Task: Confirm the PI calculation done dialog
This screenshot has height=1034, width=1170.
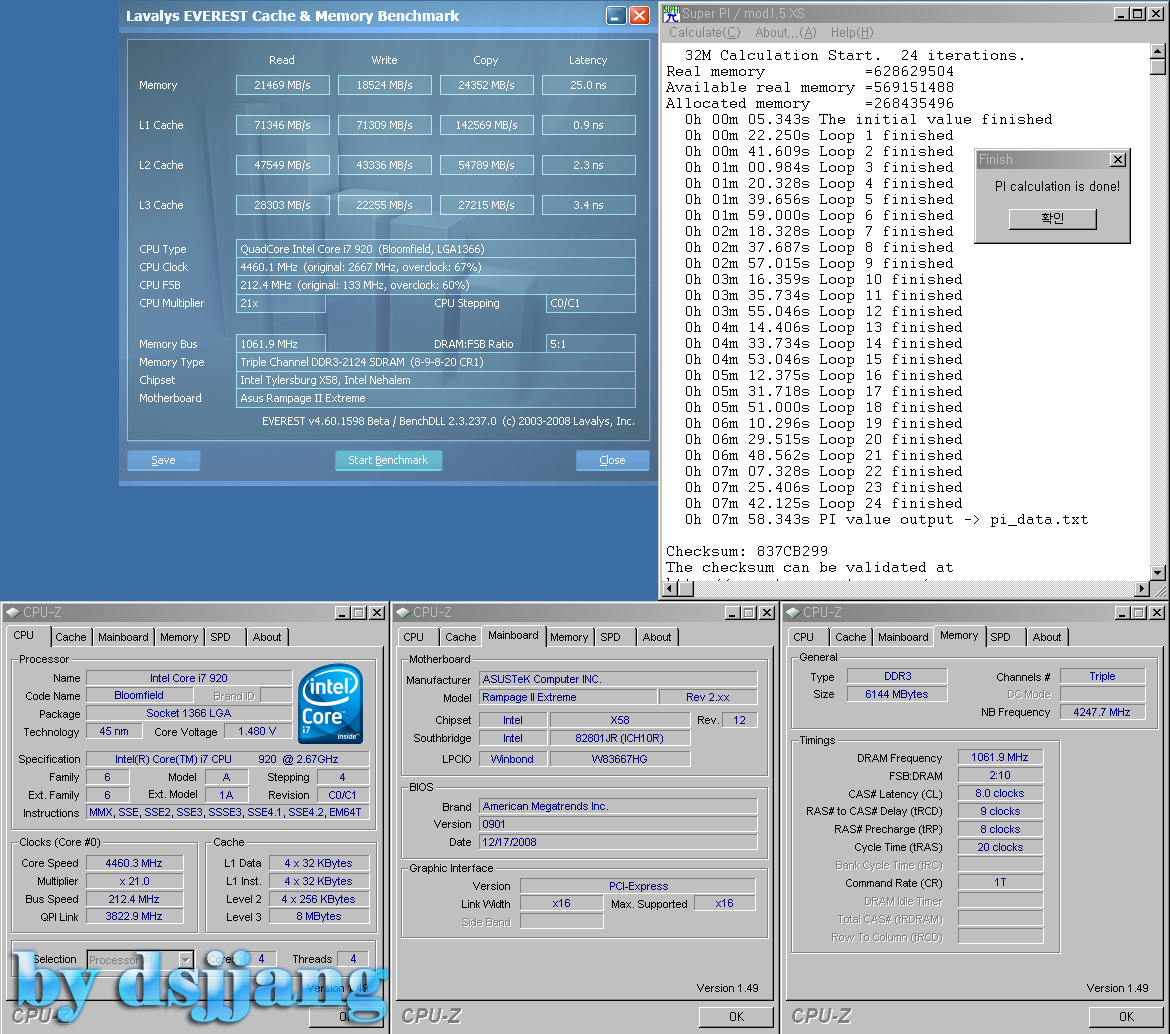Action: click(x=1052, y=219)
